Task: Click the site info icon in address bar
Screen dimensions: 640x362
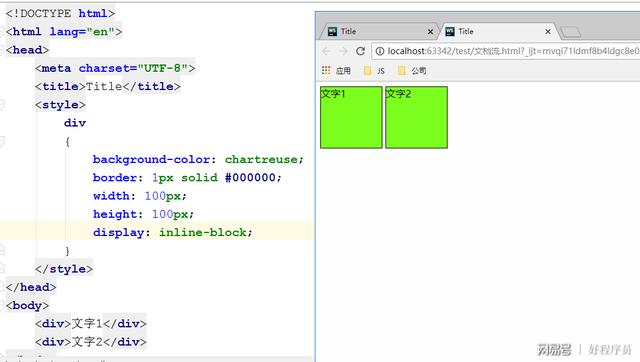Action: [380, 51]
